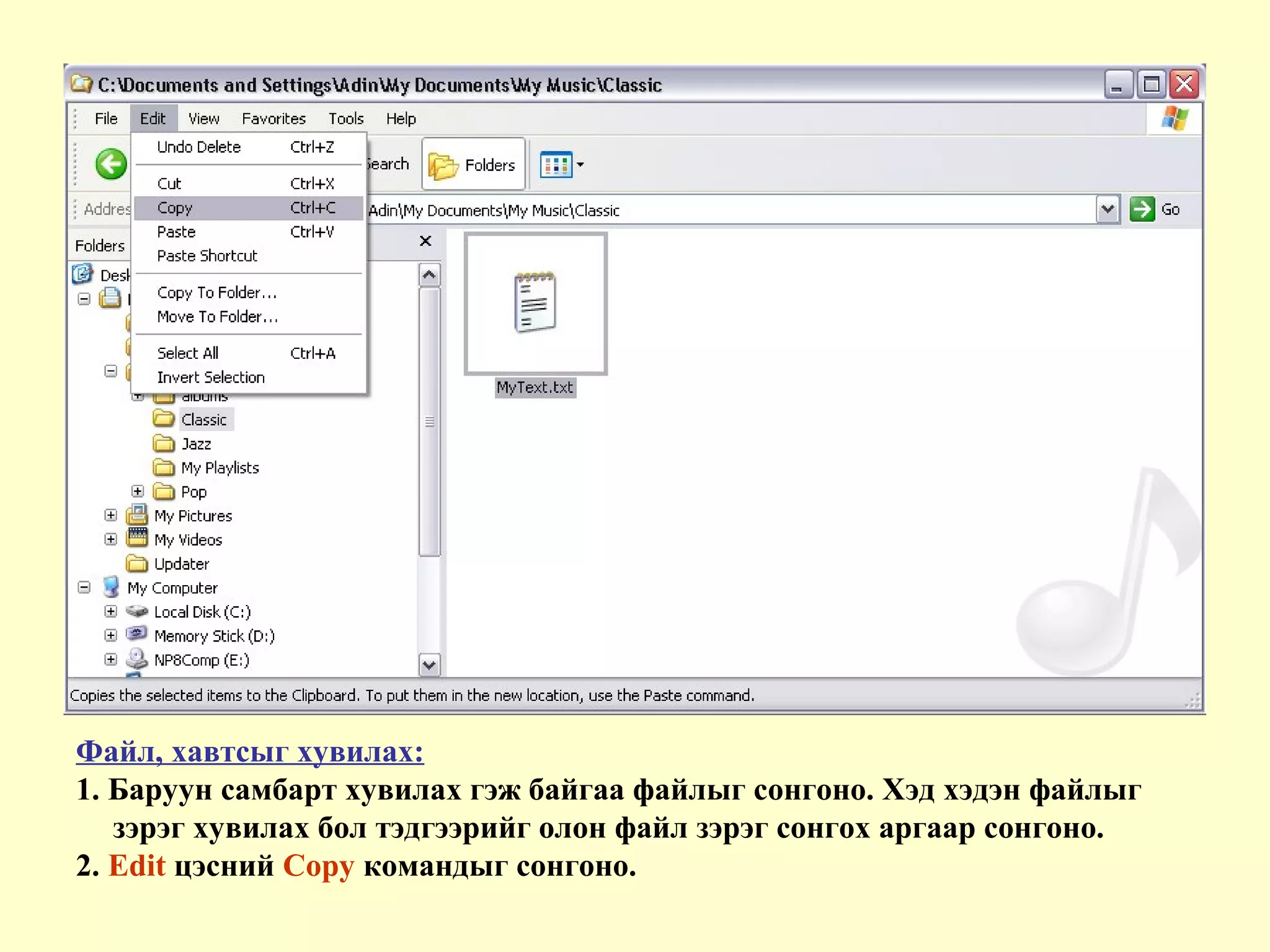Select Memory Stick (D:) drive

[x=214, y=636]
